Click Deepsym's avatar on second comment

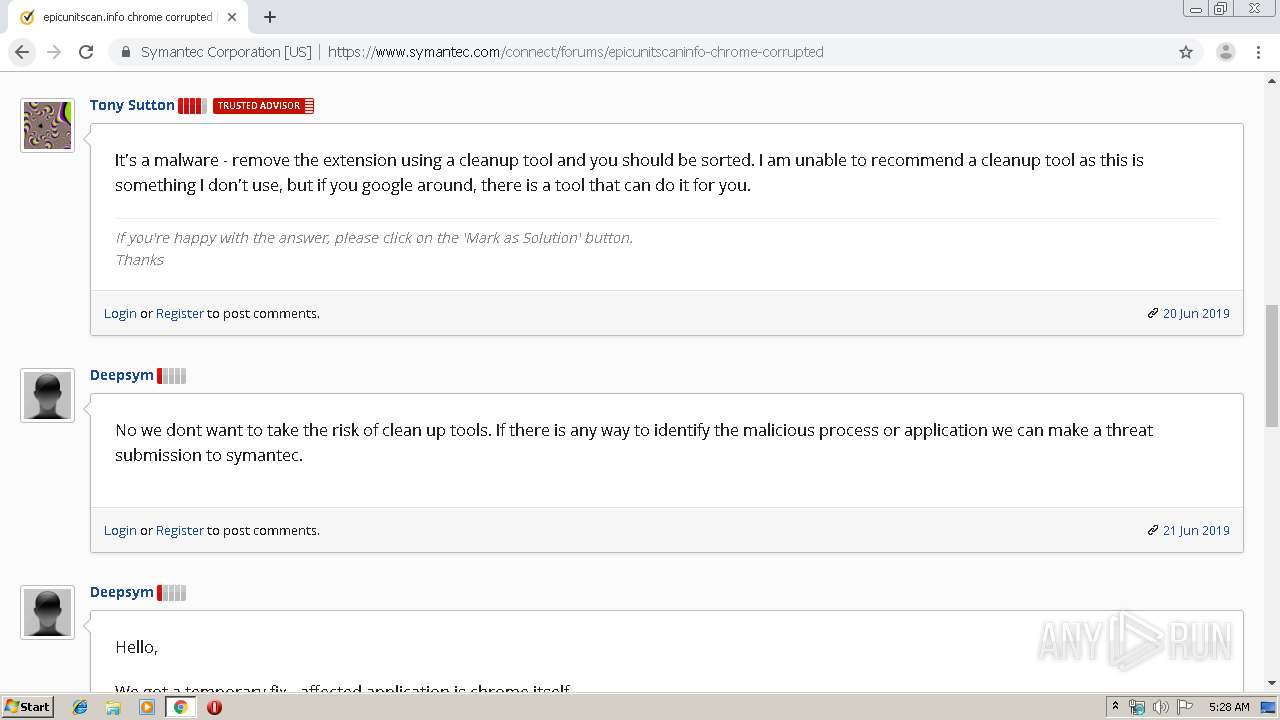(x=47, y=395)
